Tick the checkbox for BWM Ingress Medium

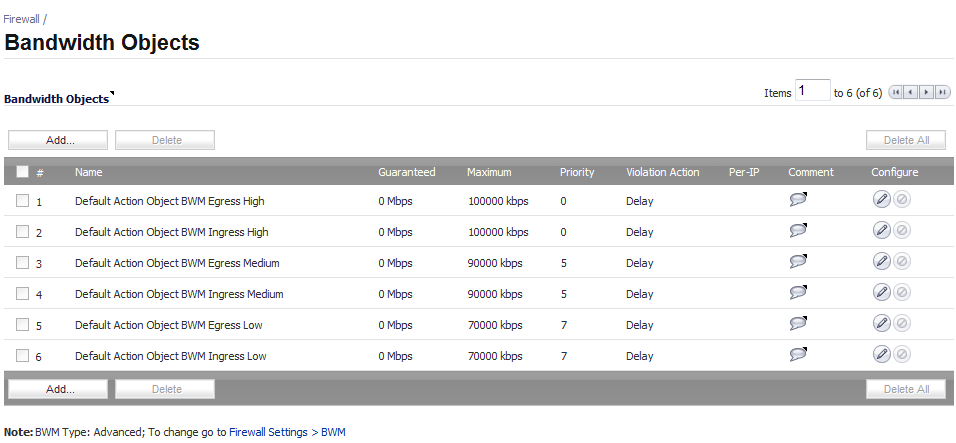(23, 294)
